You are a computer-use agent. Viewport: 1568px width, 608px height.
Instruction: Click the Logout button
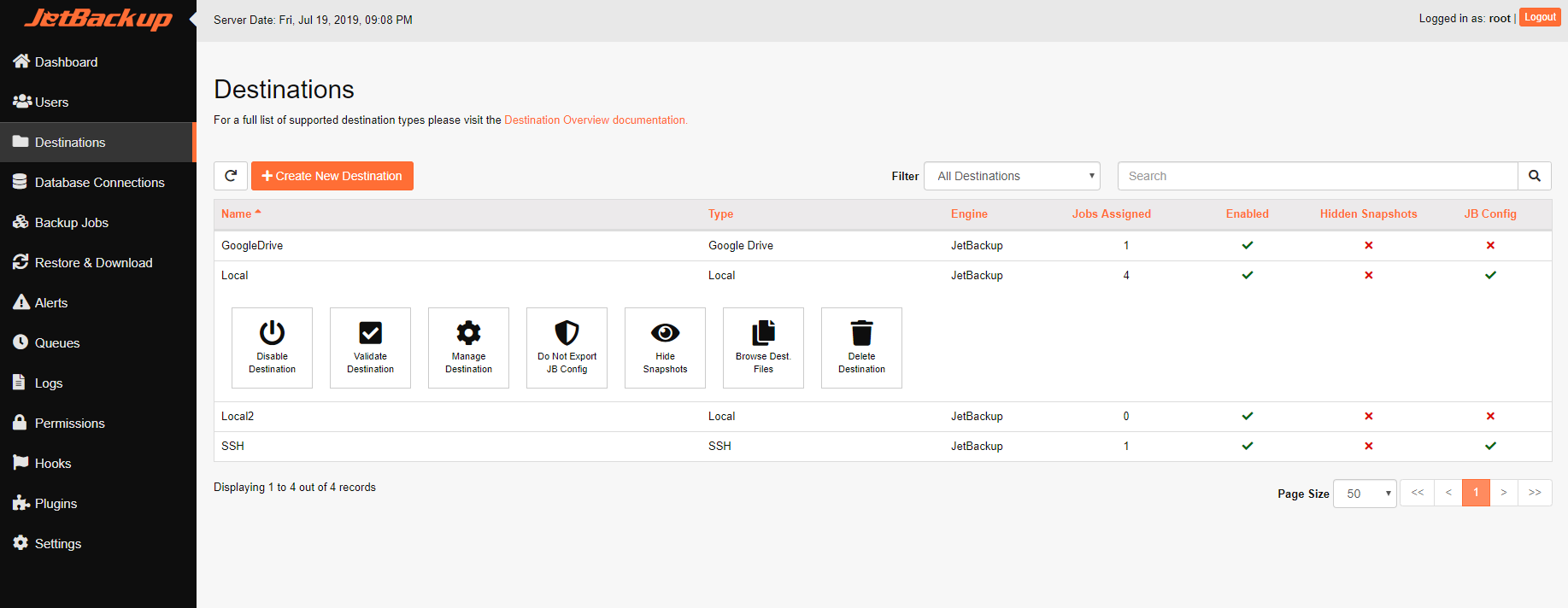tap(1540, 17)
